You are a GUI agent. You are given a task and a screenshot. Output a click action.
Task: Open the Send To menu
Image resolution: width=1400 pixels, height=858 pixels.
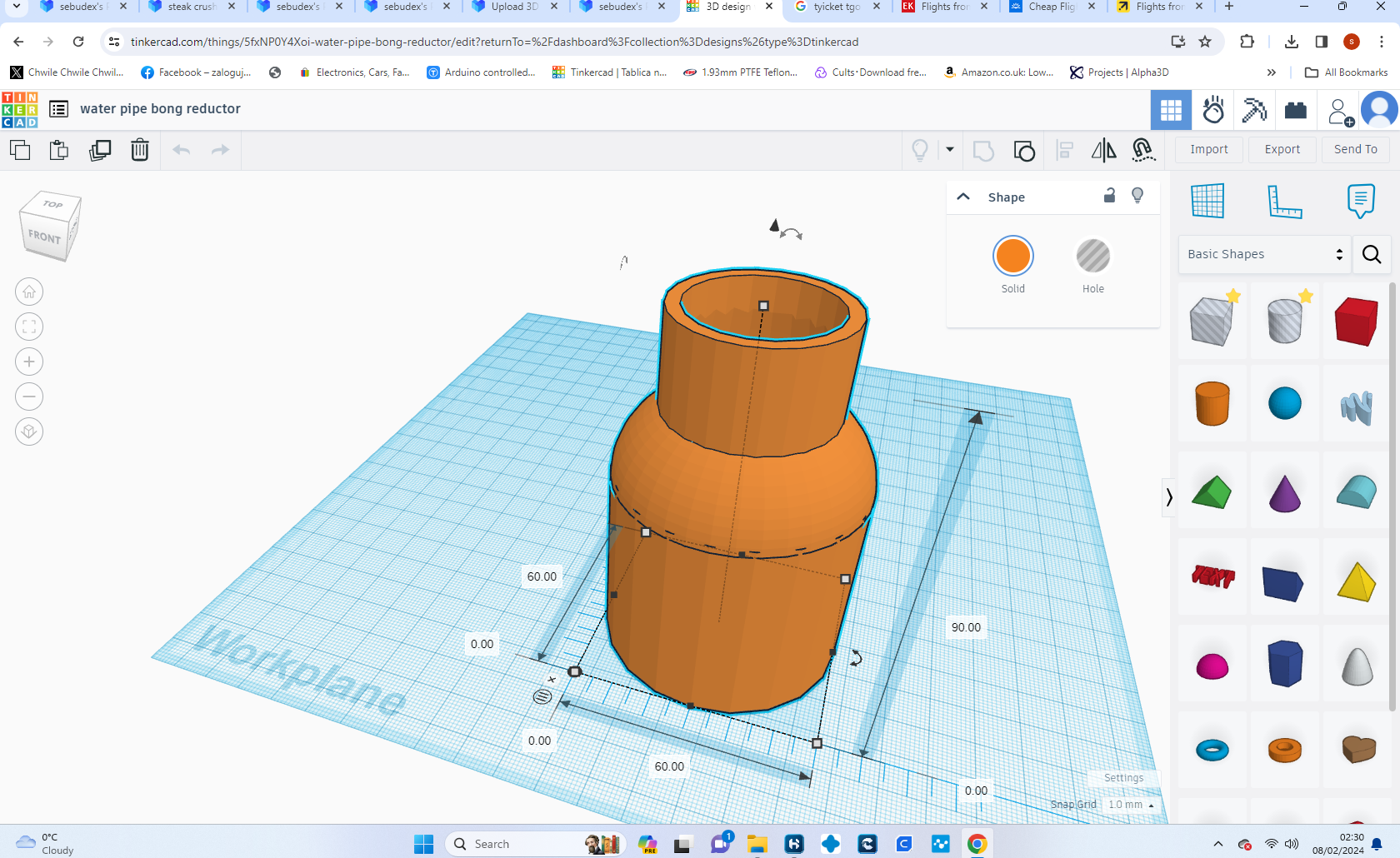(x=1355, y=149)
